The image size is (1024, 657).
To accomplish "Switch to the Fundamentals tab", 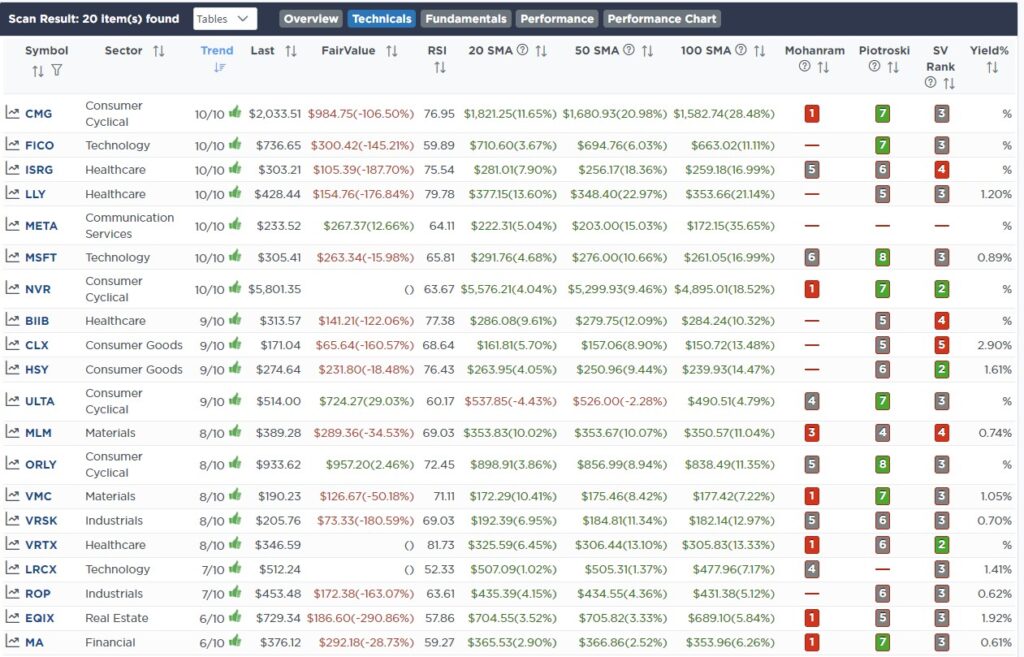I will tap(466, 19).
